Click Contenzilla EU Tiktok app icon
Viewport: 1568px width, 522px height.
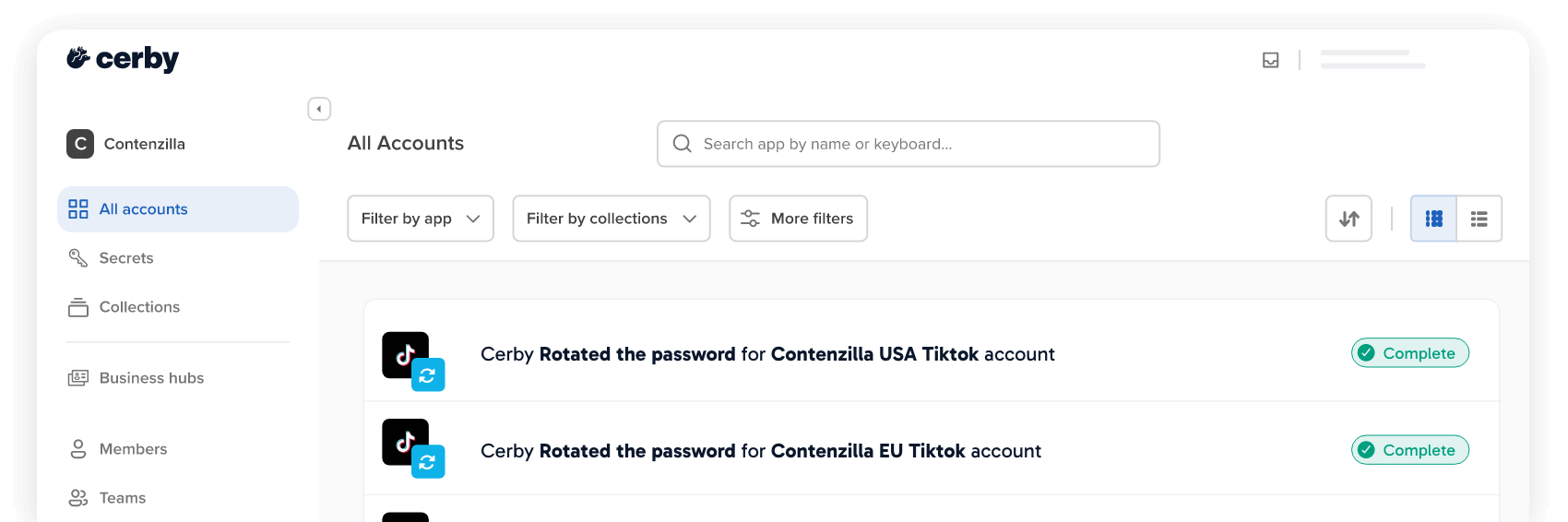click(413, 448)
